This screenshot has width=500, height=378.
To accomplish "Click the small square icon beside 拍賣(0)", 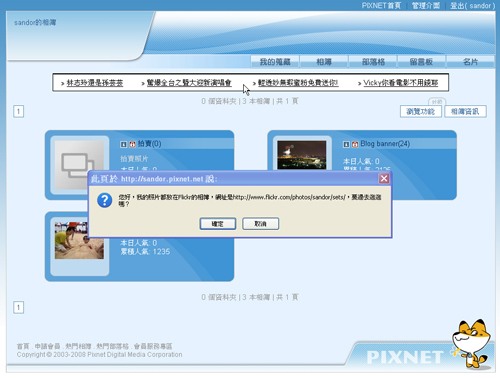I will pos(123,144).
